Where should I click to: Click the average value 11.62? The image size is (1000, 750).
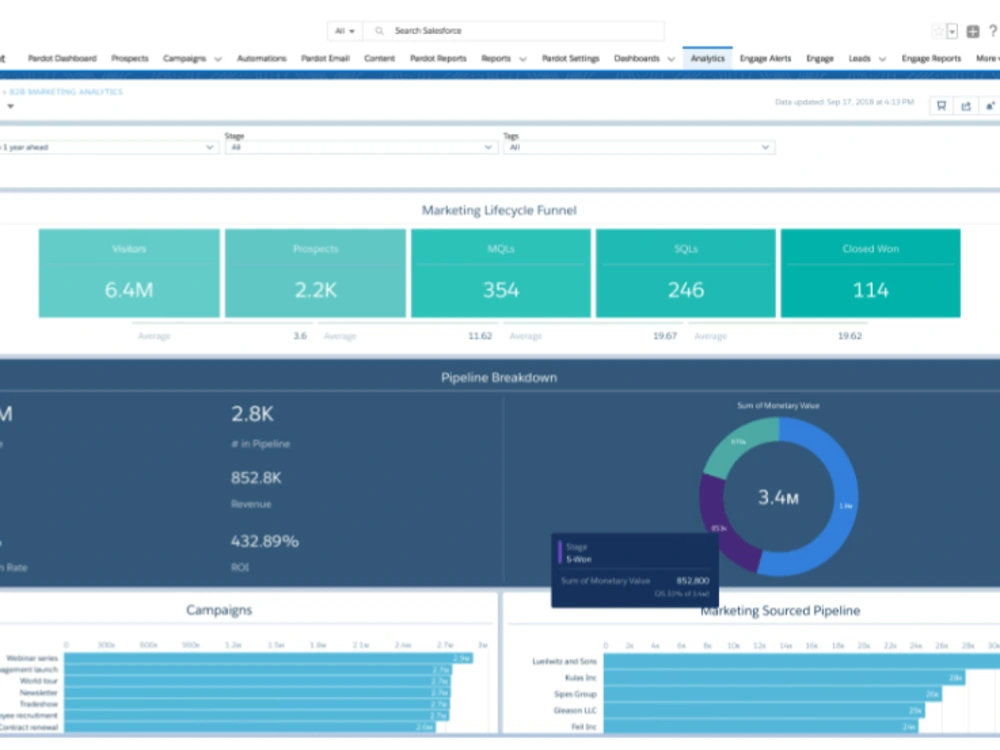[480, 336]
